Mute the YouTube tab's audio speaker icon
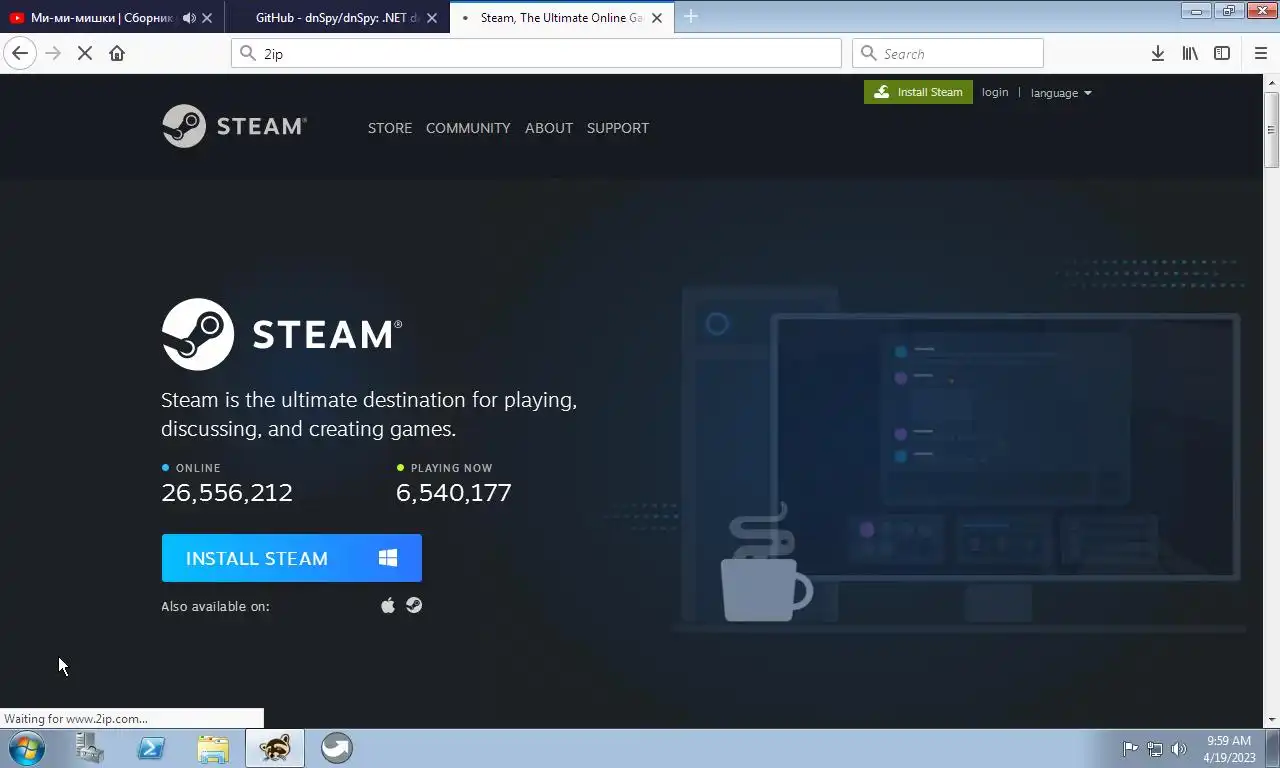The width and height of the screenshot is (1280, 768). pos(189,17)
